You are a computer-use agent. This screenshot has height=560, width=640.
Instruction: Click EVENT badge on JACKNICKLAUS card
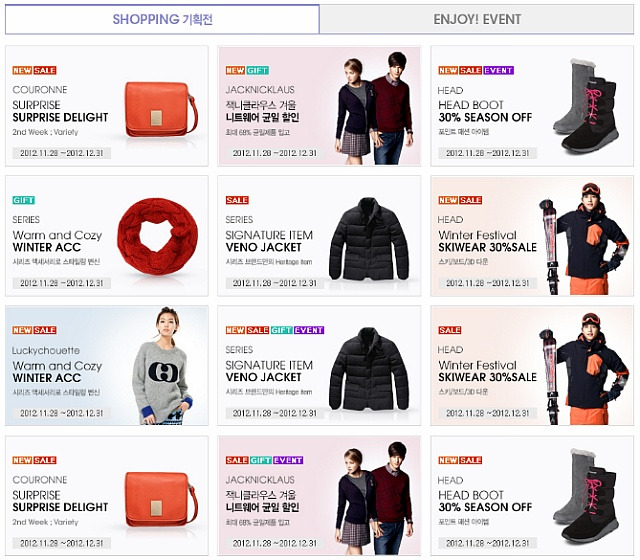288,460
